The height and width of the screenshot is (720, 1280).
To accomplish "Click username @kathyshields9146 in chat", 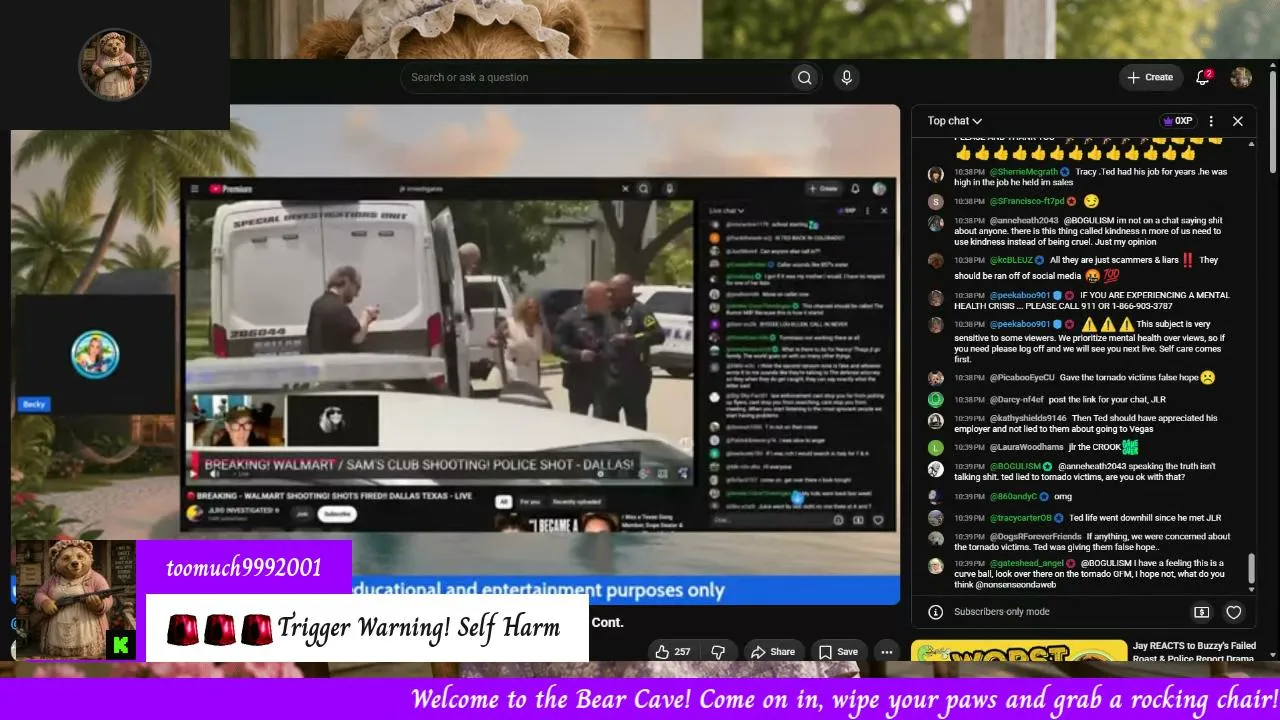I will tap(1028, 418).
